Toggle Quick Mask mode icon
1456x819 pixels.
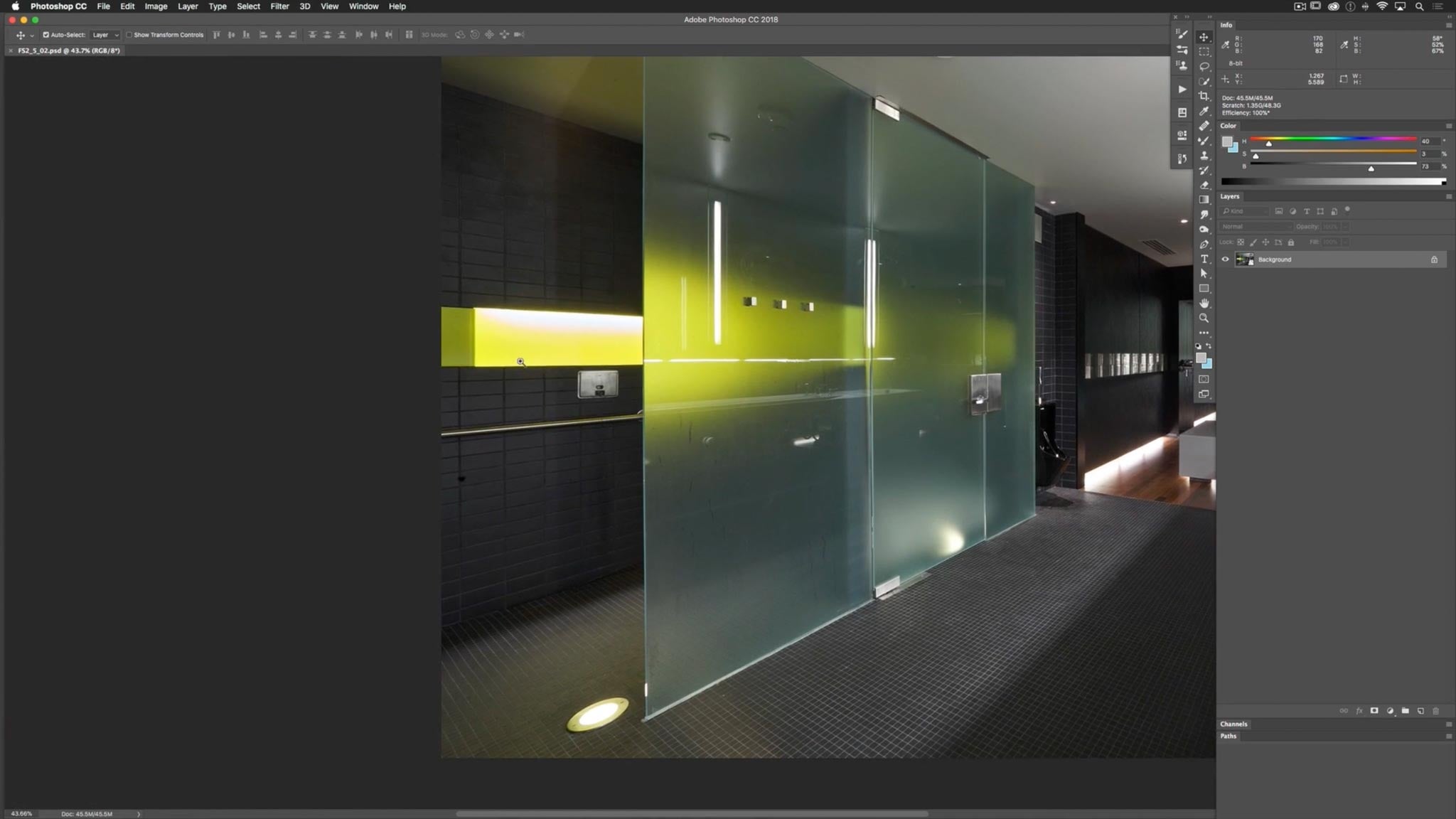pyautogui.click(x=1204, y=380)
